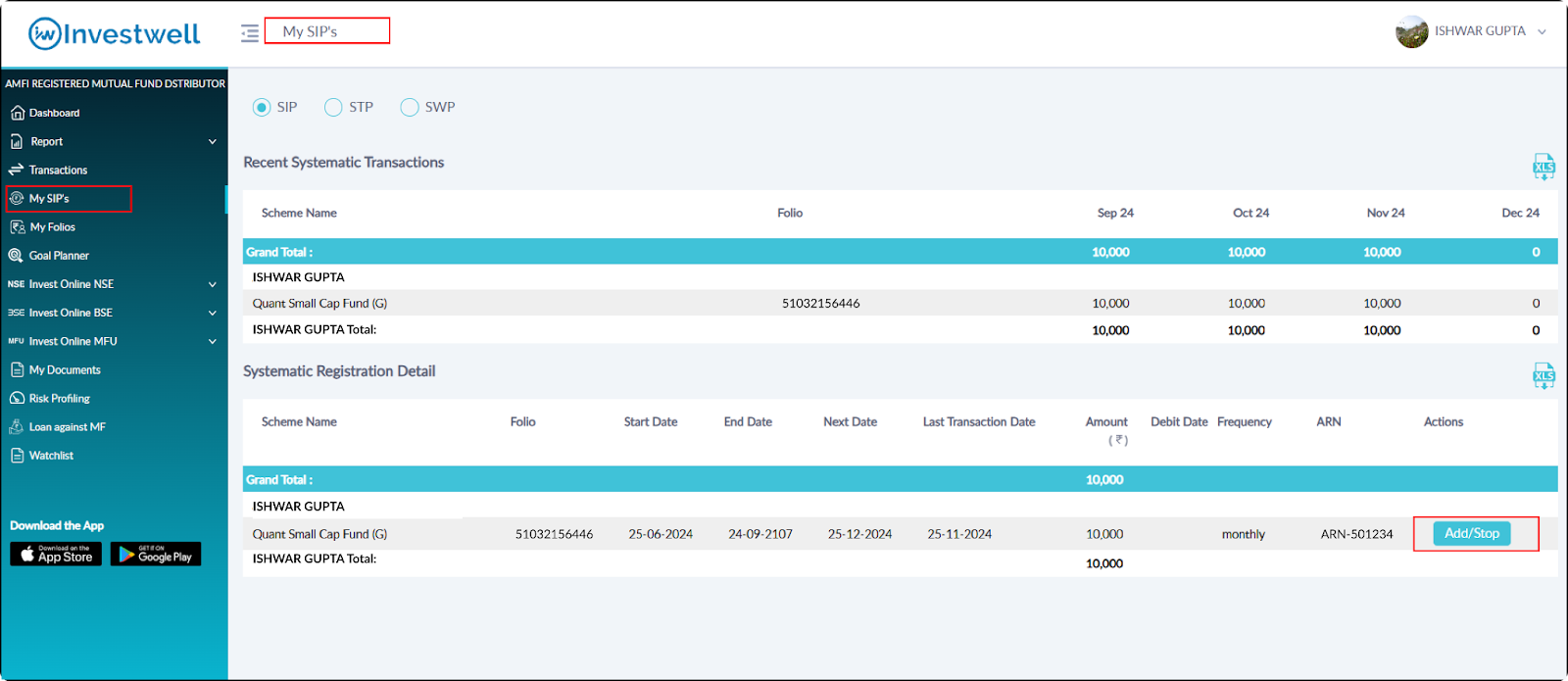This screenshot has height=681, width=1568.
Task: Click next date 25-12-2024 cell
Action: coord(859,534)
